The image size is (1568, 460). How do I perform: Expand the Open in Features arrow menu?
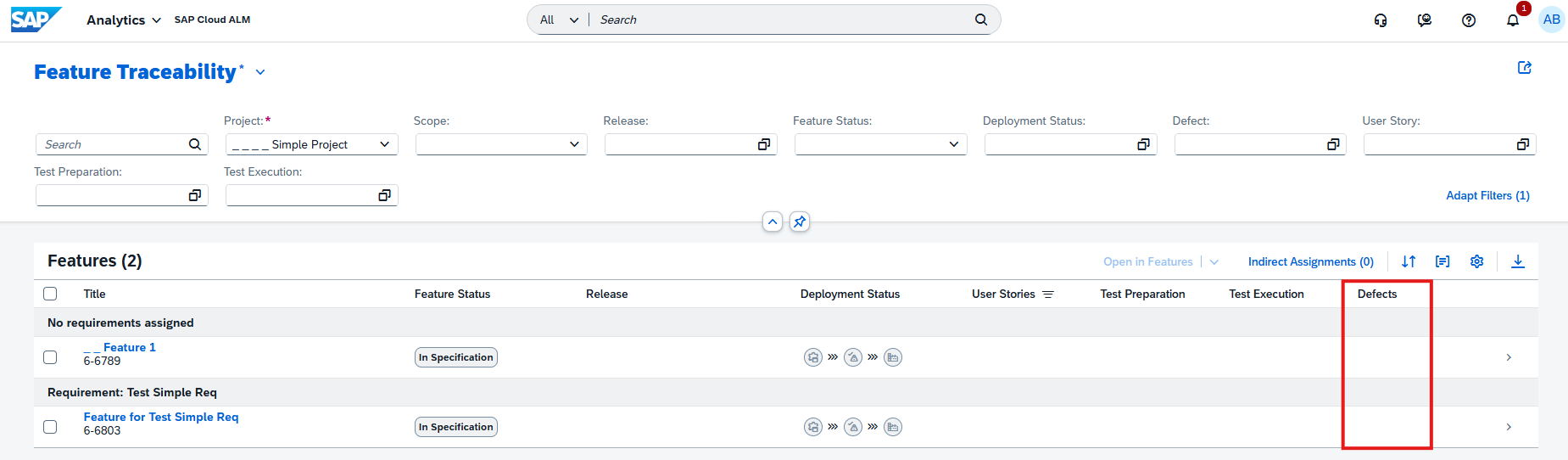pyautogui.click(x=1214, y=261)
